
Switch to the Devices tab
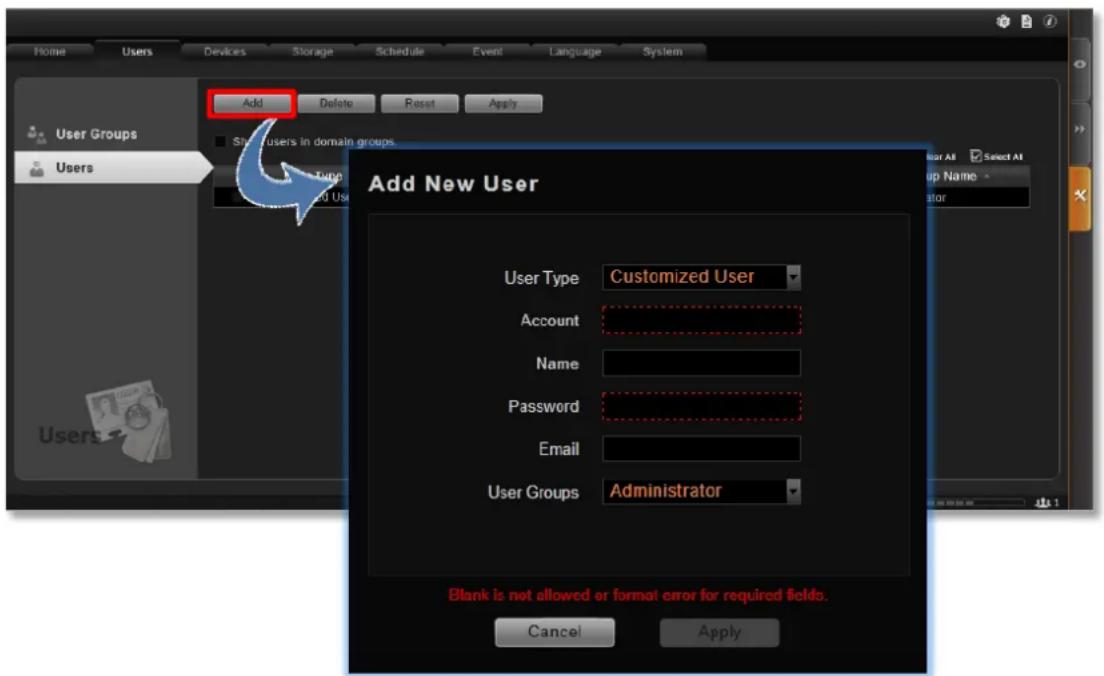coord(225,51)
